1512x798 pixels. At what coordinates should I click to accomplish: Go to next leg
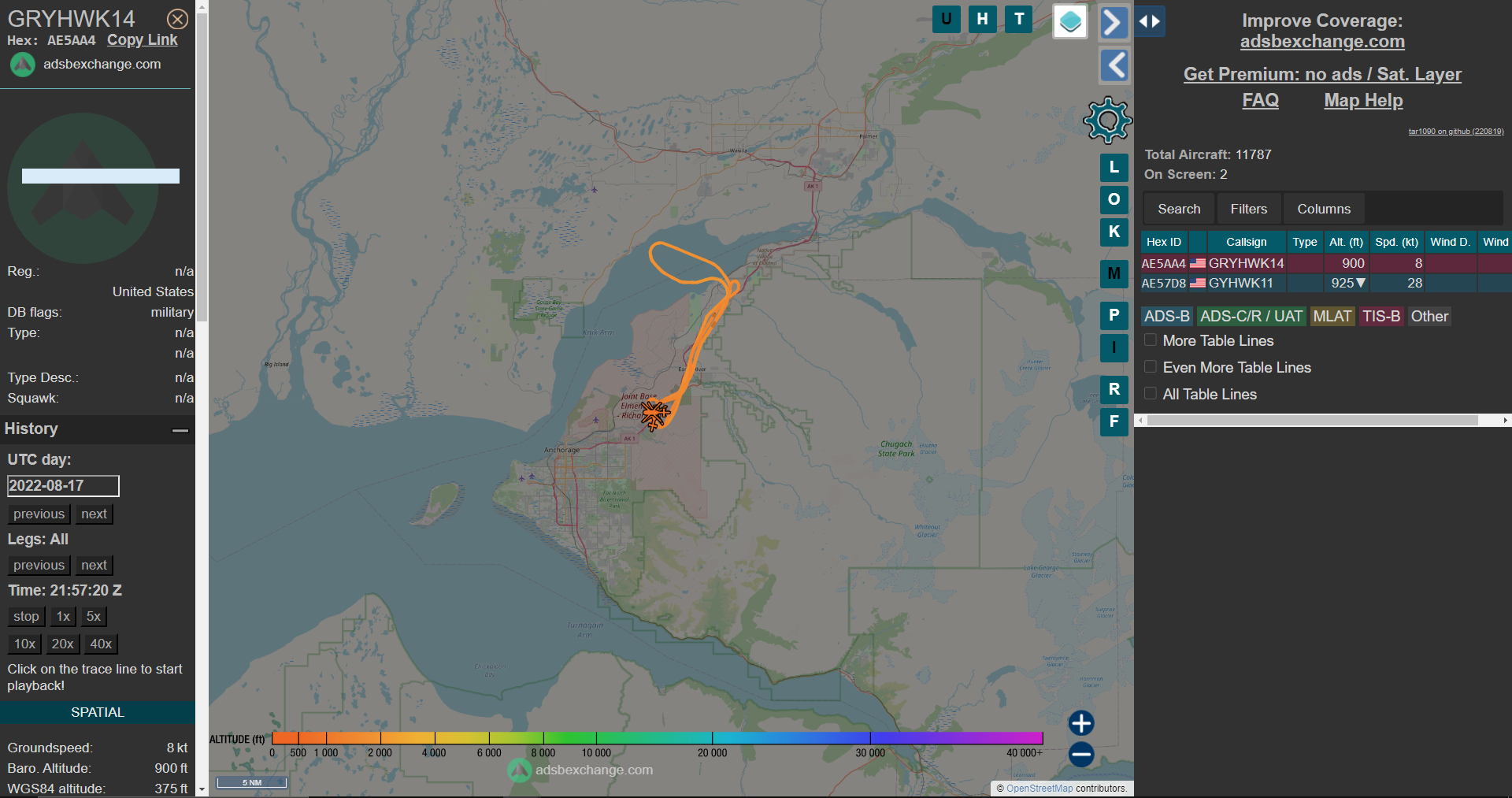(94, 565)
